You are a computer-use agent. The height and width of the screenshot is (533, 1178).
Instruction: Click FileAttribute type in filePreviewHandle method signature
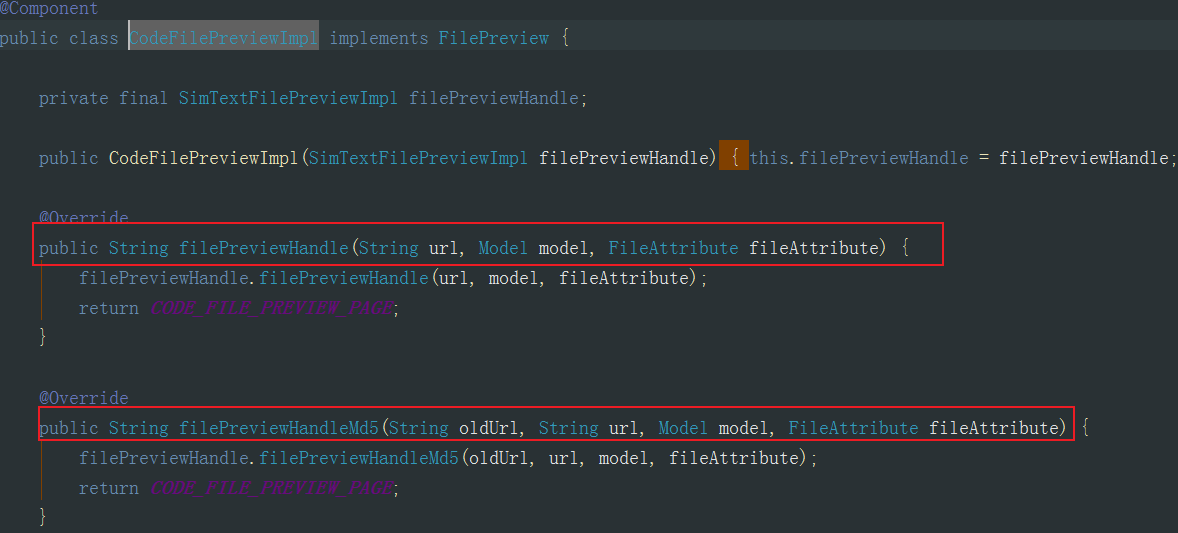(673, 248)
